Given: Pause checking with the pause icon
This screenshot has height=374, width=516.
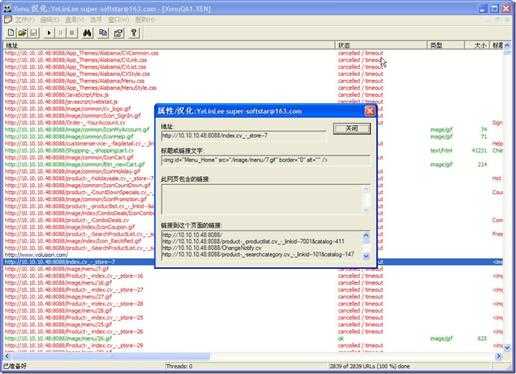Looking at the screenshot, I should [x=60, y=33].
